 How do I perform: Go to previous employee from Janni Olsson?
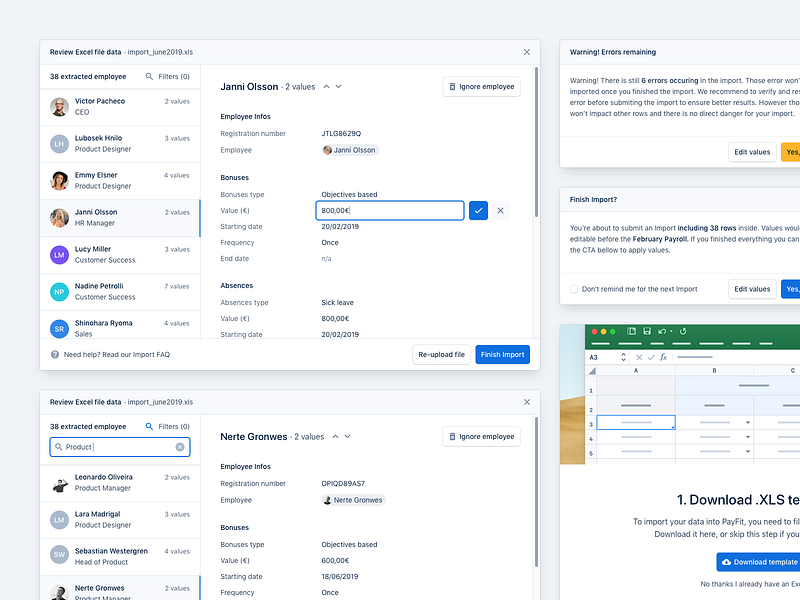pos(327,87)
